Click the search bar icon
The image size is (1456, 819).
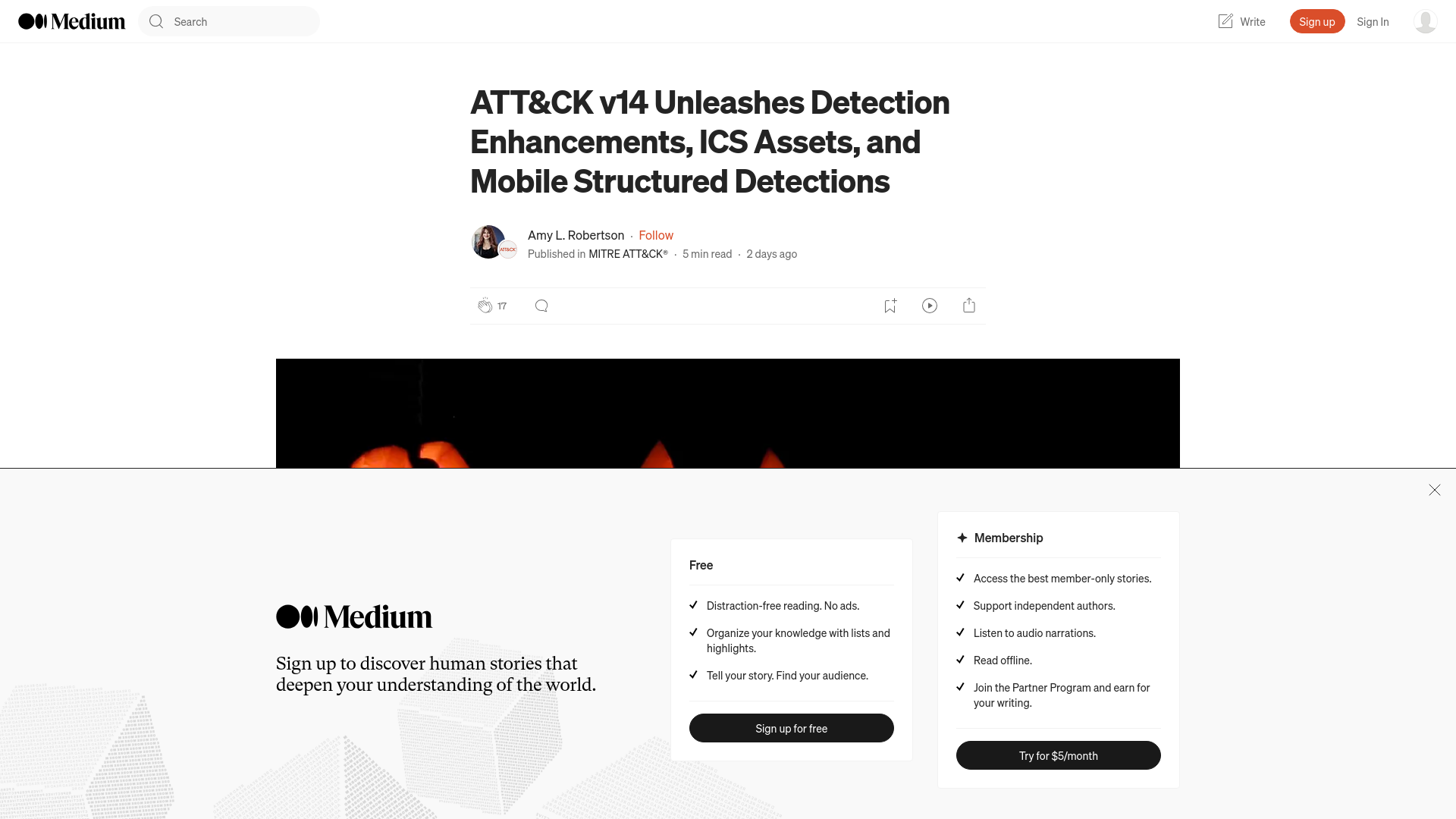(156, 21)
